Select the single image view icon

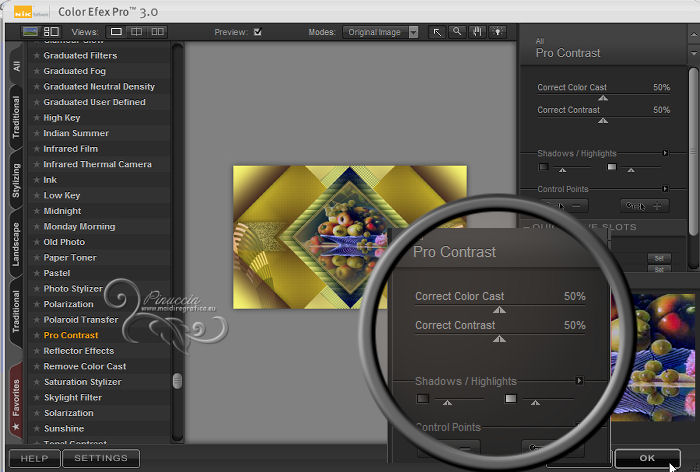point(116,32)
